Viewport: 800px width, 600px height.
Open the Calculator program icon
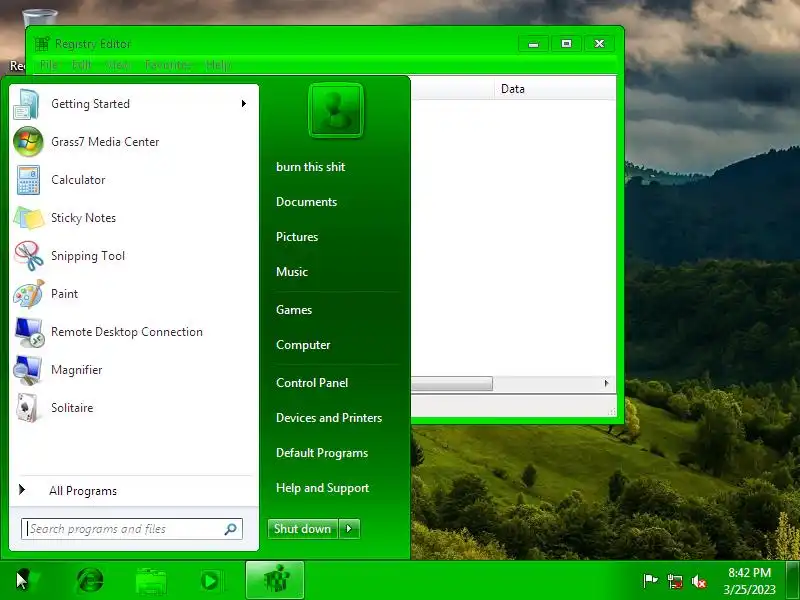pyautogui.click(x=28, y=180)
